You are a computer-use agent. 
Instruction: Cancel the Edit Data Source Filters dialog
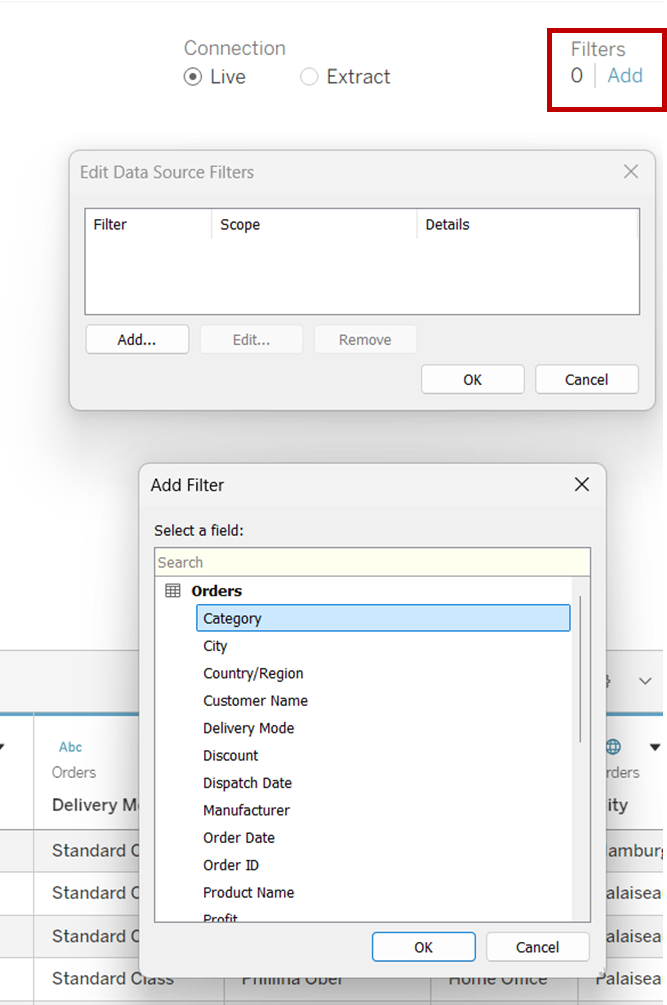587,379
